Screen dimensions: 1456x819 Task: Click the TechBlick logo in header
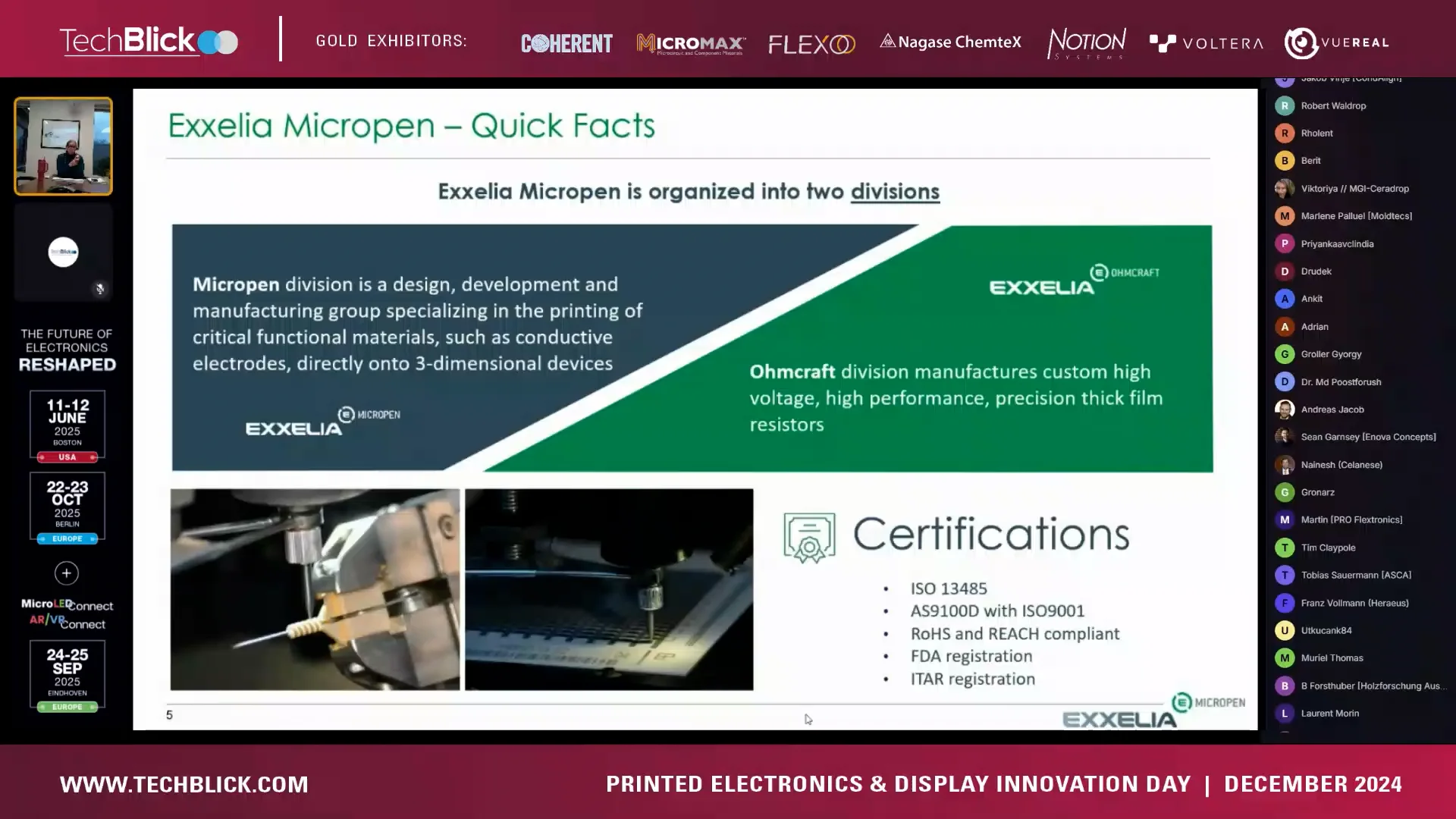tap(149, 42)
